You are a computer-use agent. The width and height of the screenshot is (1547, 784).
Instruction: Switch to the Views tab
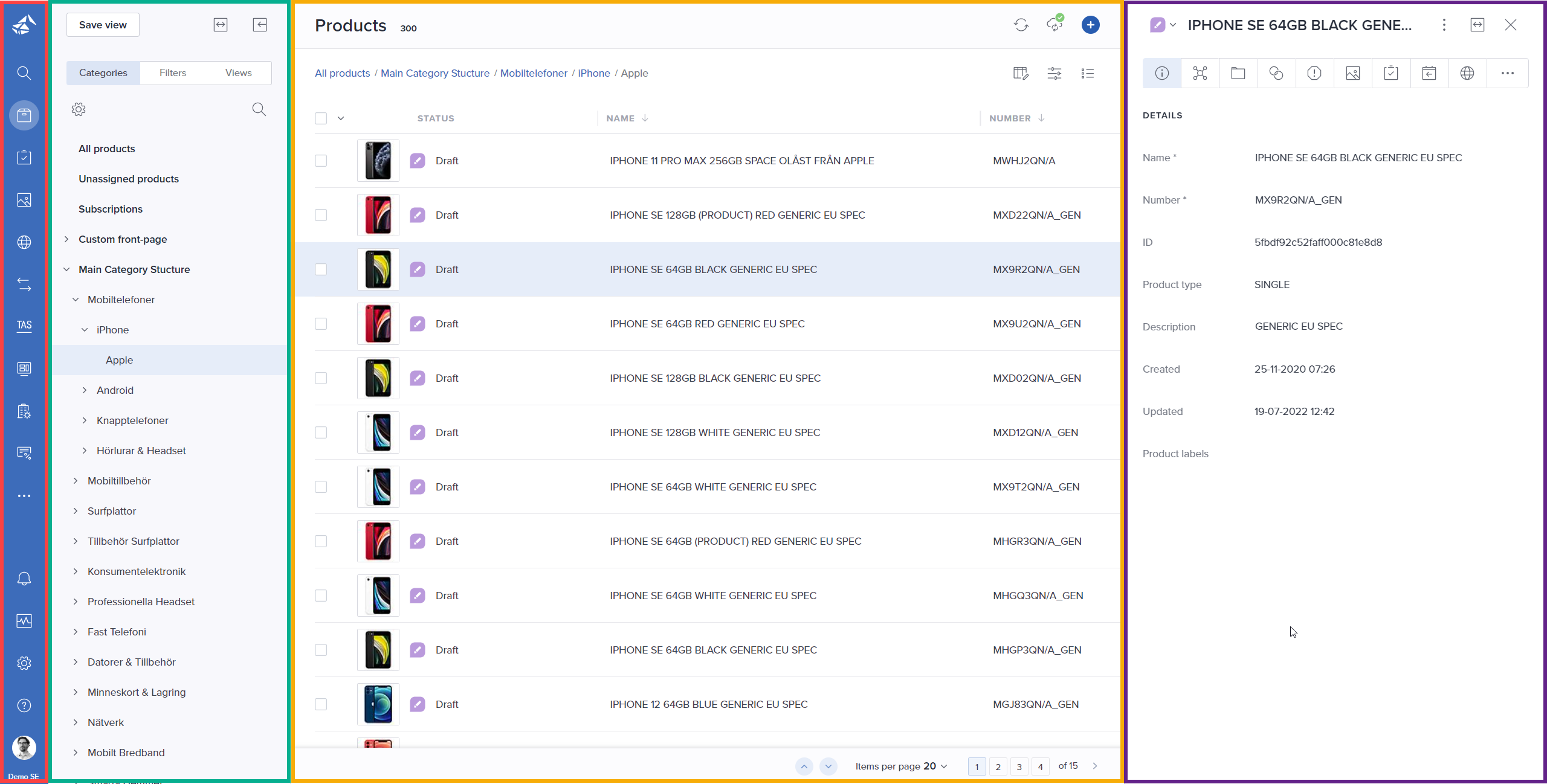coord(237,72)
